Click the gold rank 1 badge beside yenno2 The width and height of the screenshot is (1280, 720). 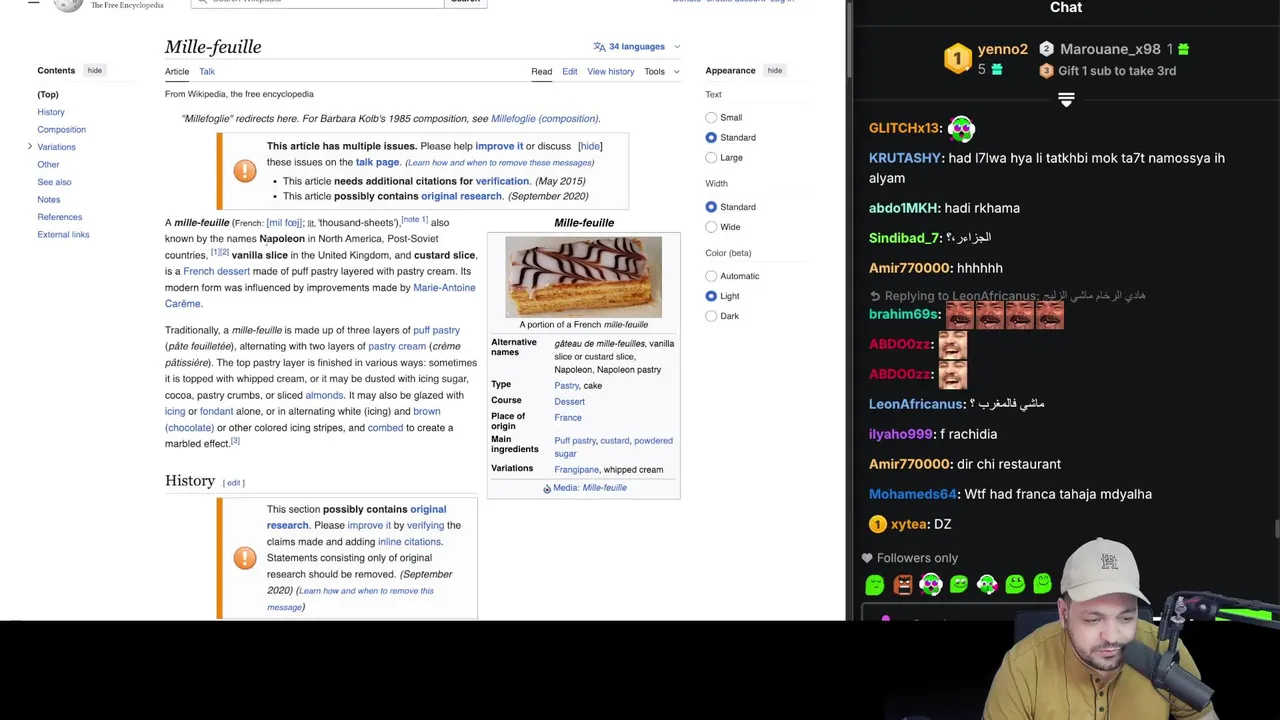pos(958,58)
